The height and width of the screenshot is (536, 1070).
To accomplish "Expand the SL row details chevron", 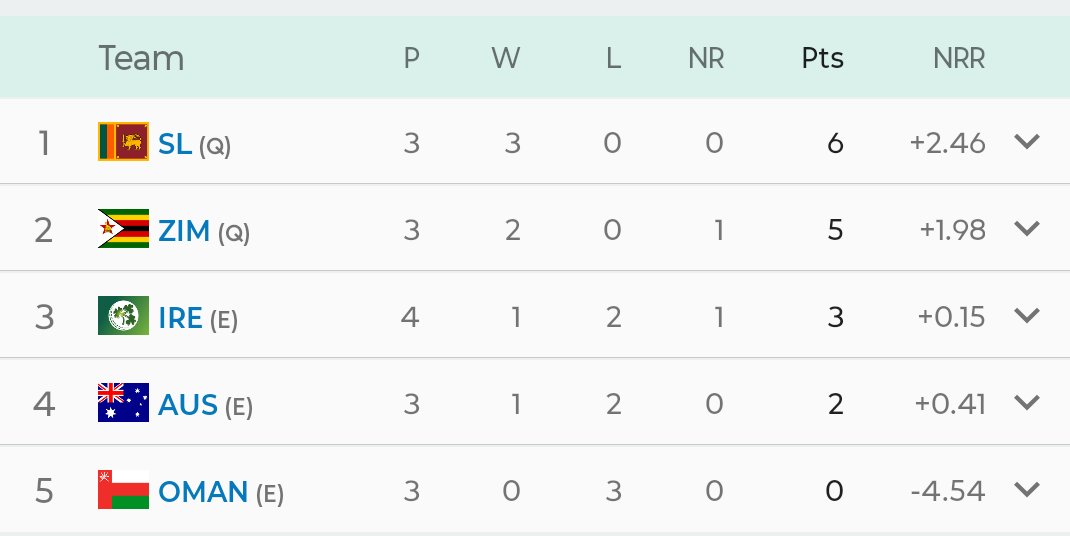I will (1027, 142).
